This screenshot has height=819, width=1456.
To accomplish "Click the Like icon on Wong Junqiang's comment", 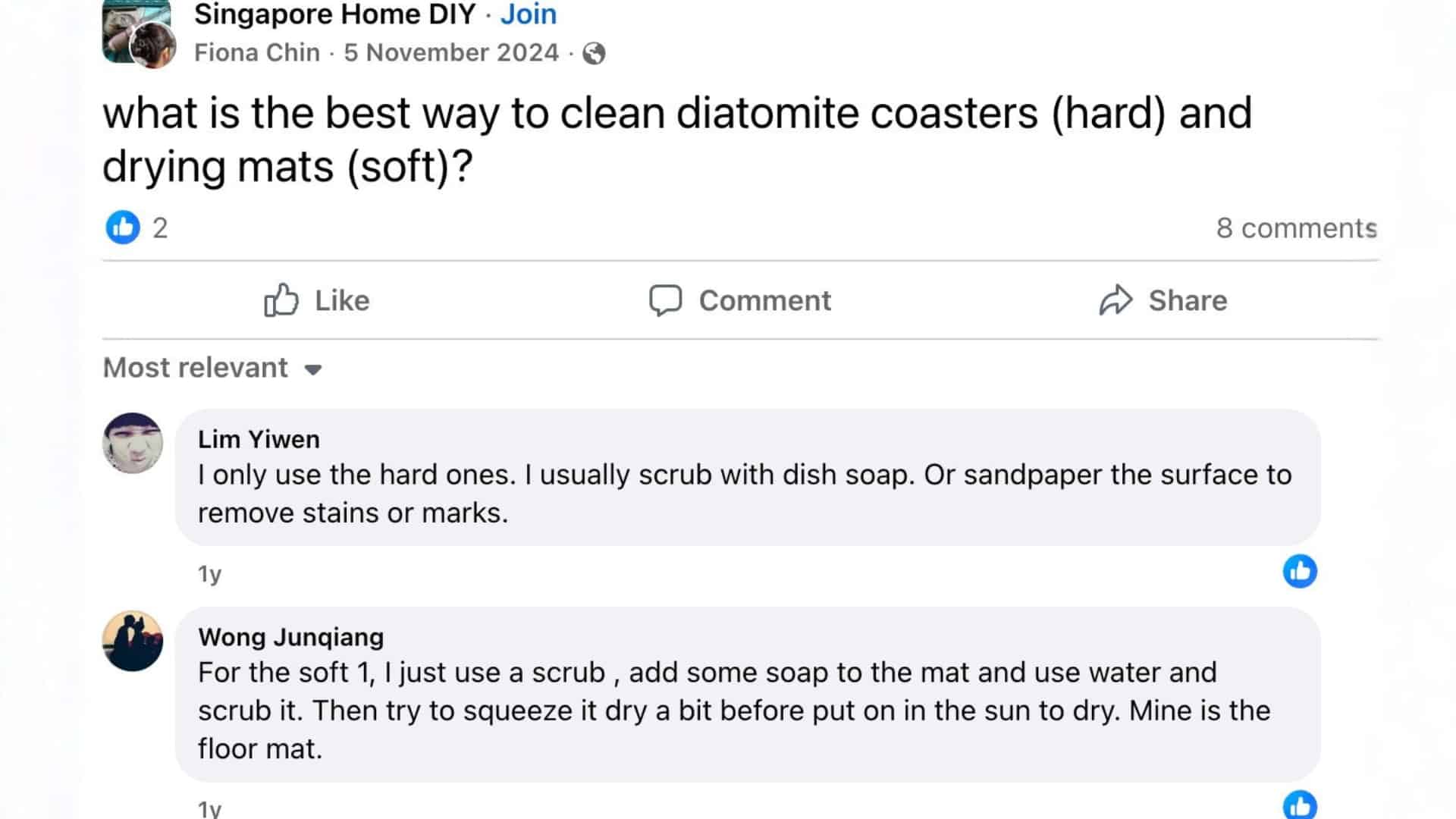I will click(1300, 805).
